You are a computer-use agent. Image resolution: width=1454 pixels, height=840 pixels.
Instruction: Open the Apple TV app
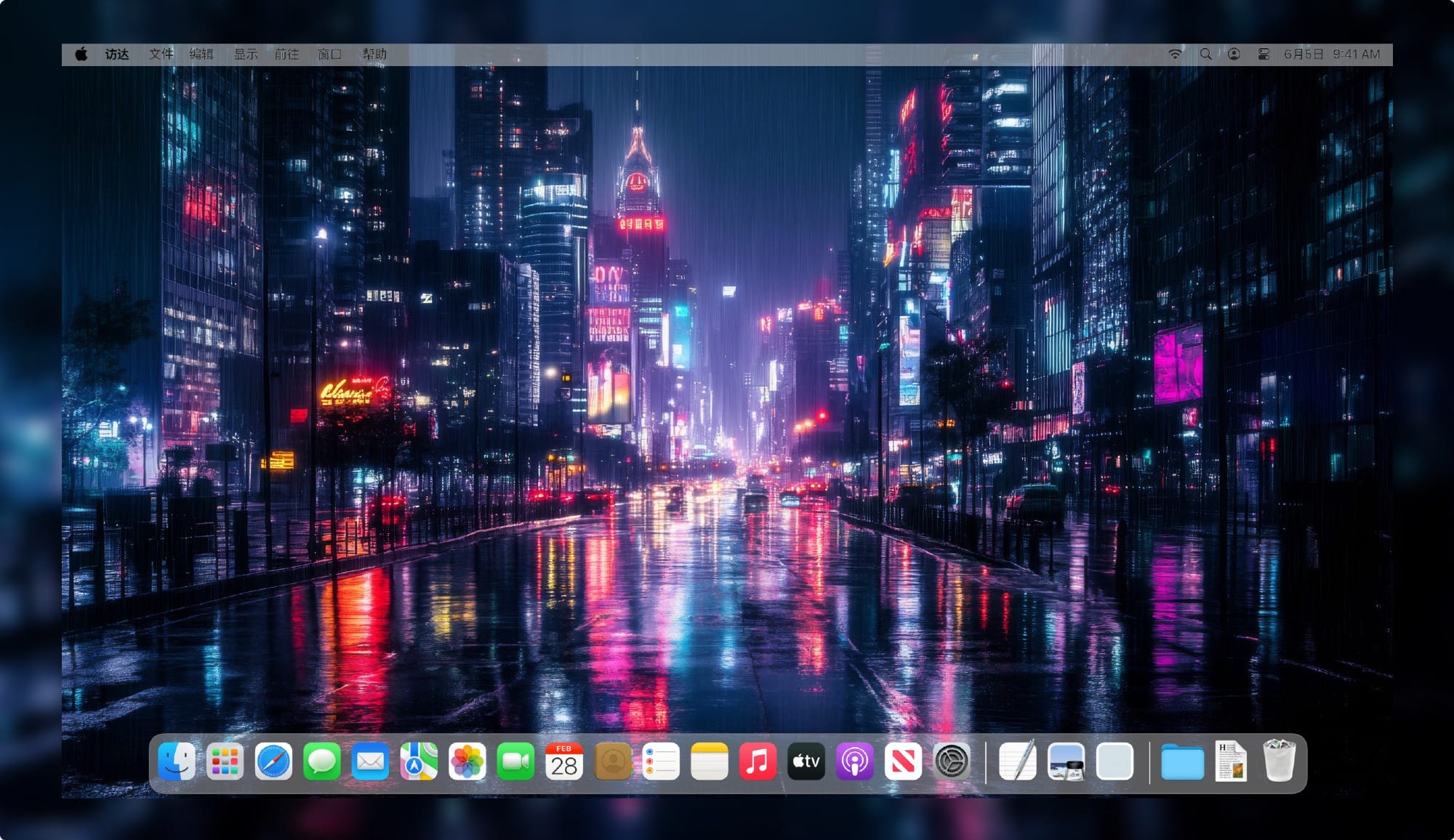pos(807,763)
